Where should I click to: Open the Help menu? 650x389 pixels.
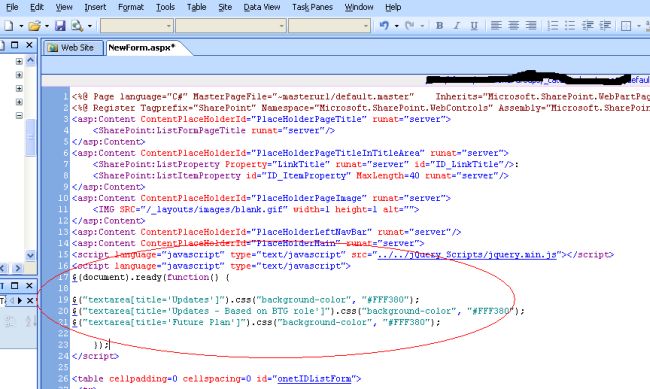(x=393, y=7)
